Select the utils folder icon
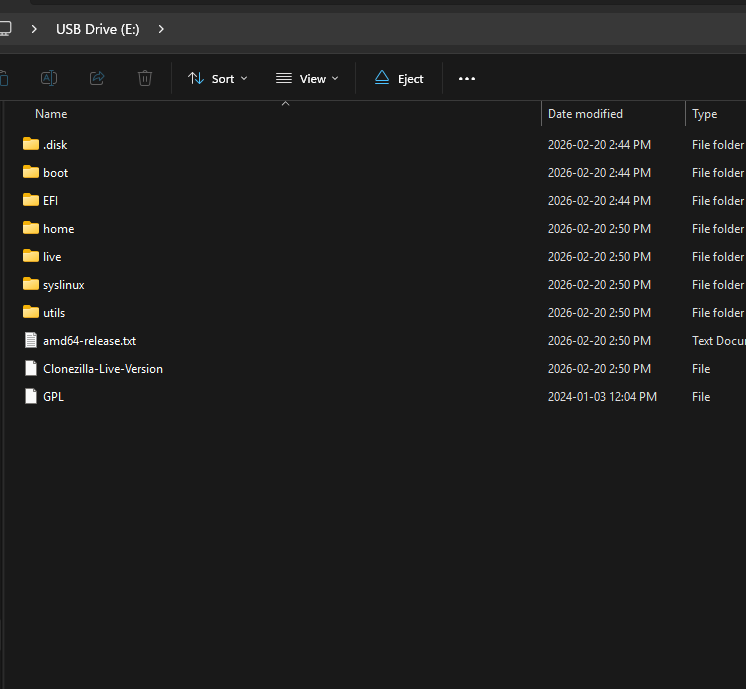 coord(31,312)
